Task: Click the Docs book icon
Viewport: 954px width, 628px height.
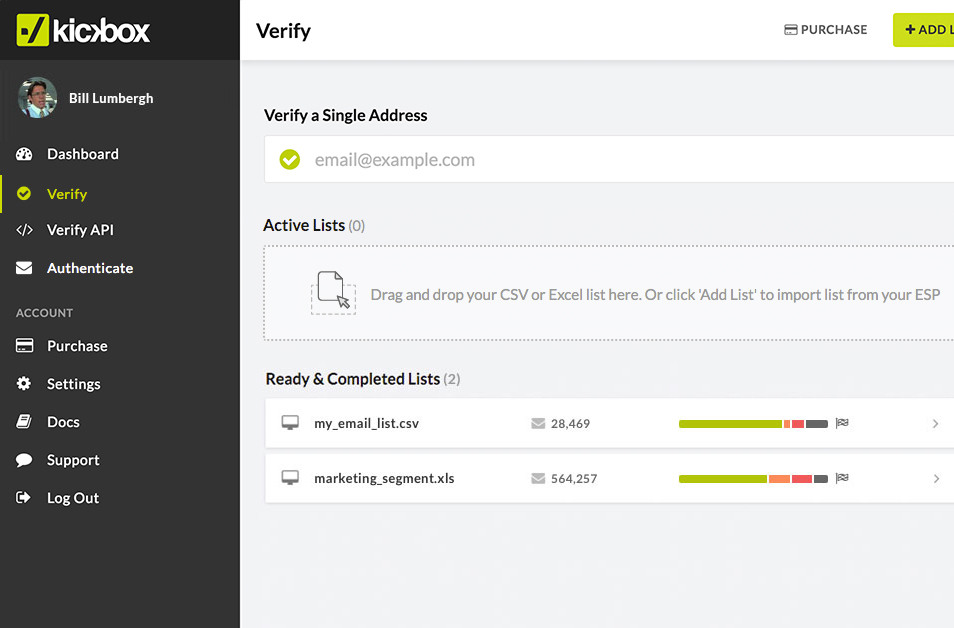Action: (25, 422)
